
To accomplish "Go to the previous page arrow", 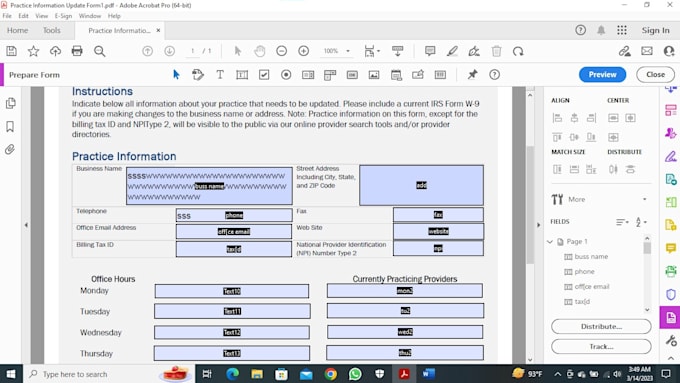I will 147,51.
